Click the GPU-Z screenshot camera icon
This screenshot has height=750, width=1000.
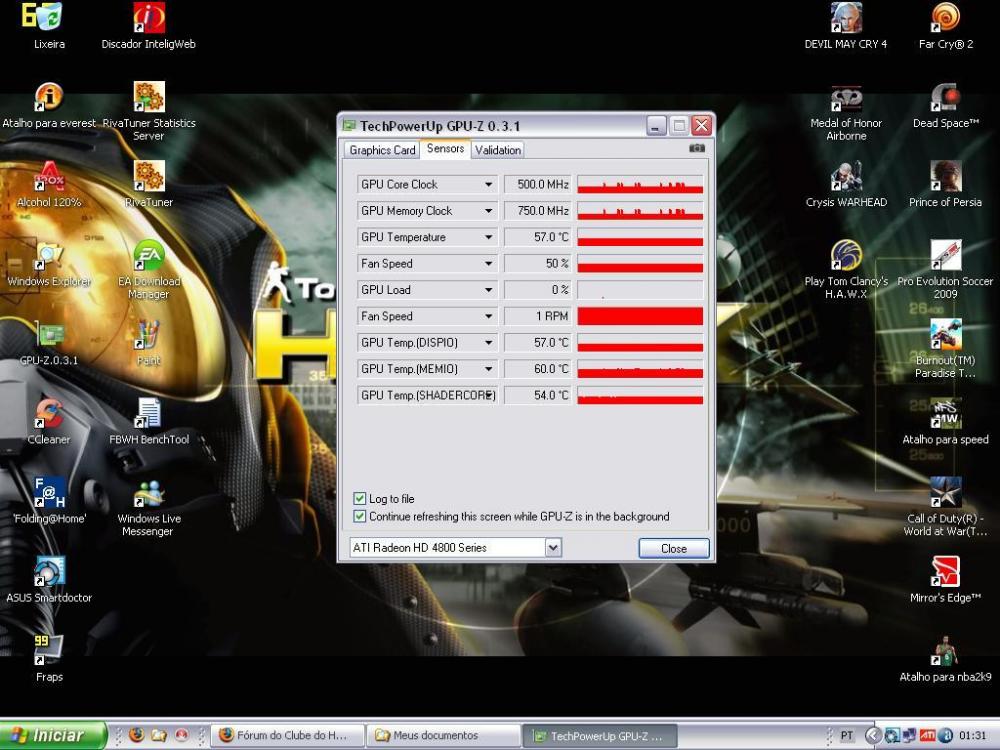point(697,149)
